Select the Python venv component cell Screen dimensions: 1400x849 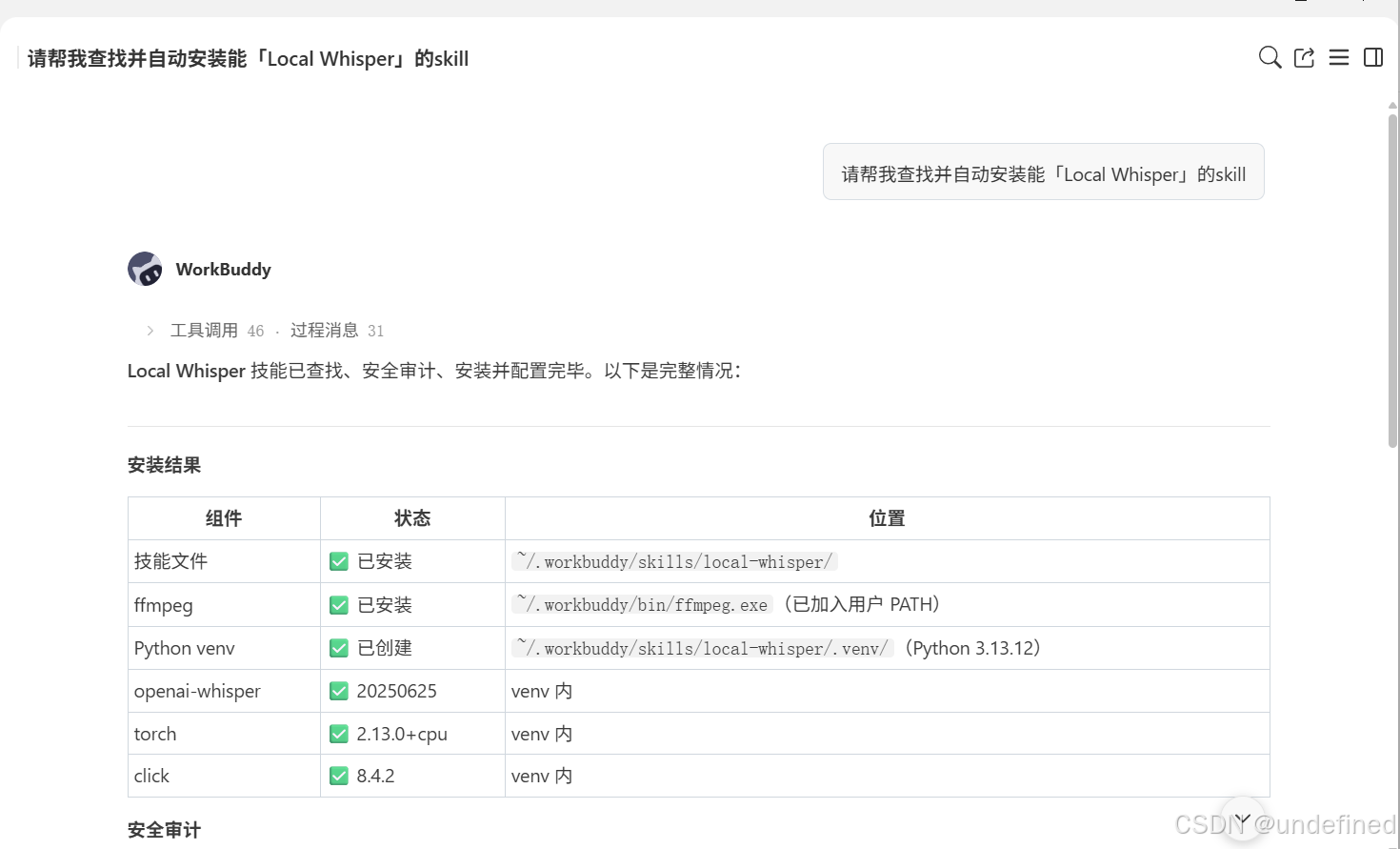click(224, 648)
